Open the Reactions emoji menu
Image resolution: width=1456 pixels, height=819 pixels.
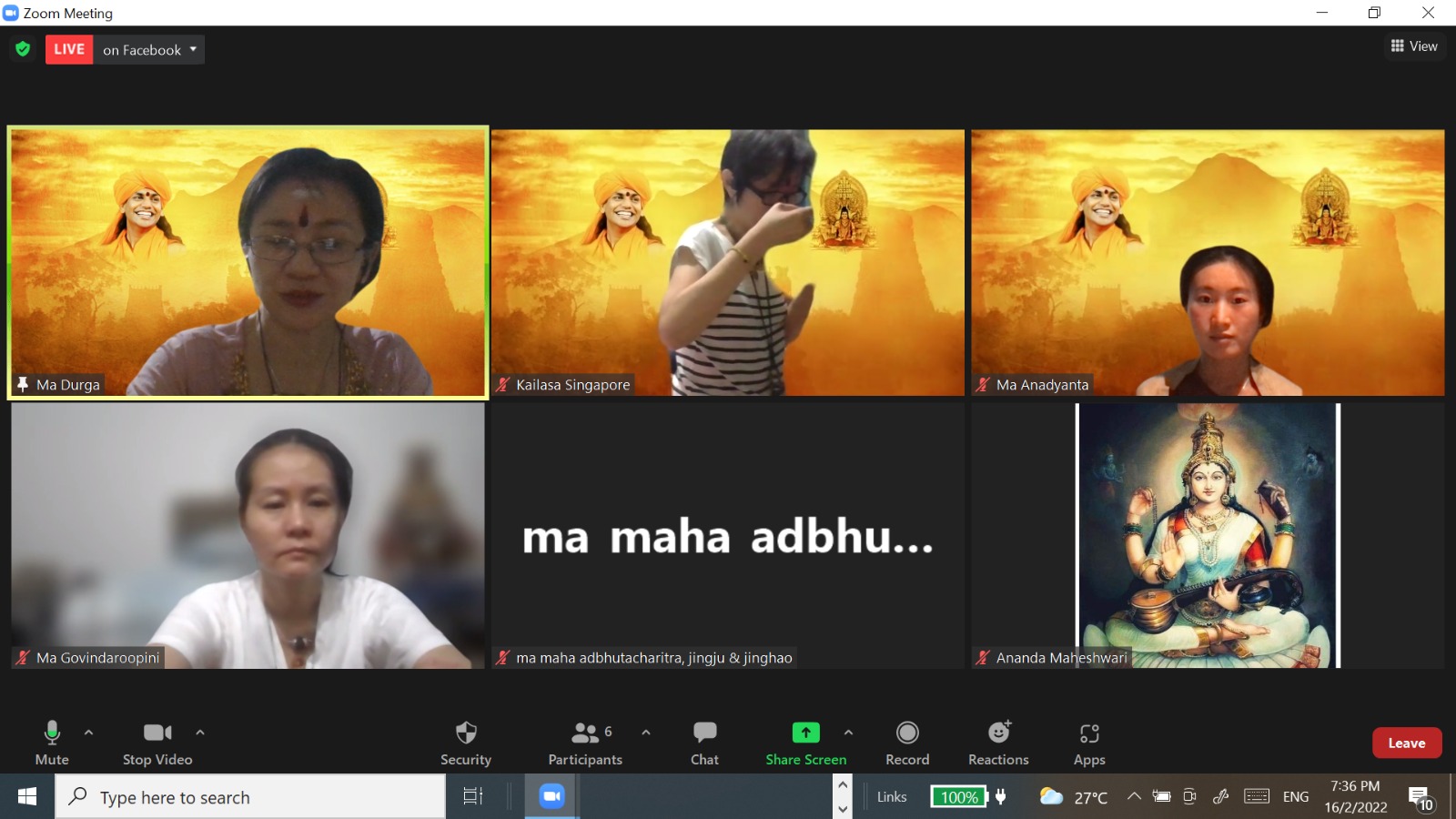998,742
